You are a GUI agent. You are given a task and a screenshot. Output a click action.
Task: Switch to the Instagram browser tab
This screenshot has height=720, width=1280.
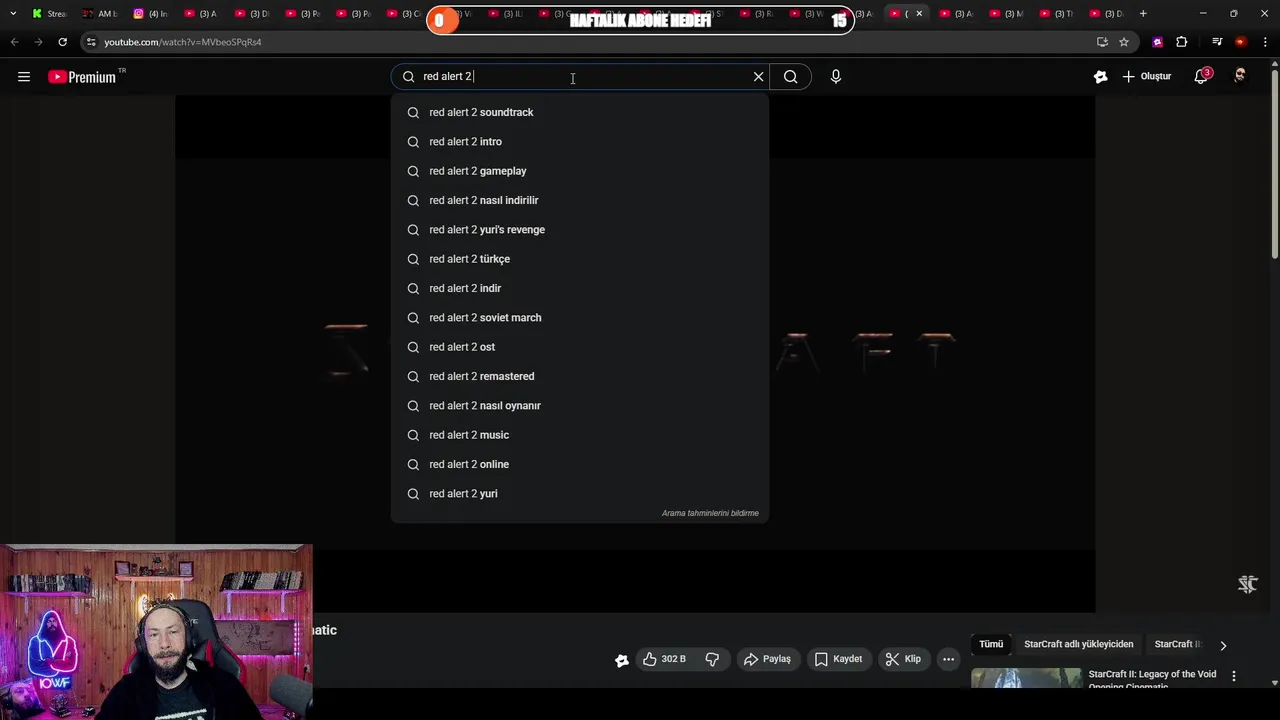(x=151, y=14)
